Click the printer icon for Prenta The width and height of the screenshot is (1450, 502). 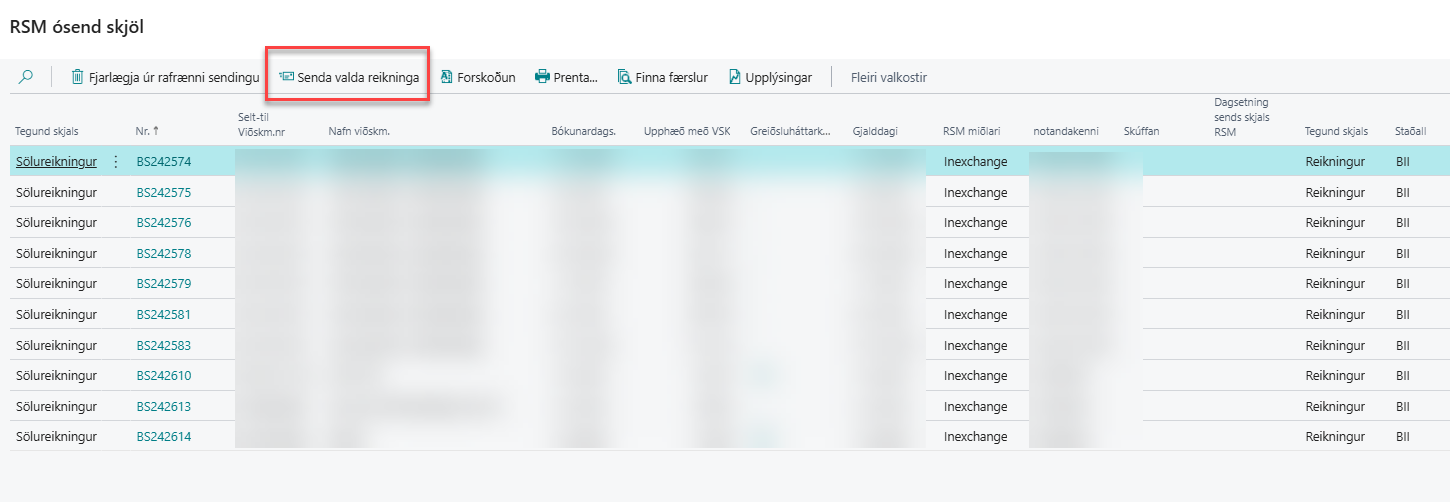(x=542, y=77)
